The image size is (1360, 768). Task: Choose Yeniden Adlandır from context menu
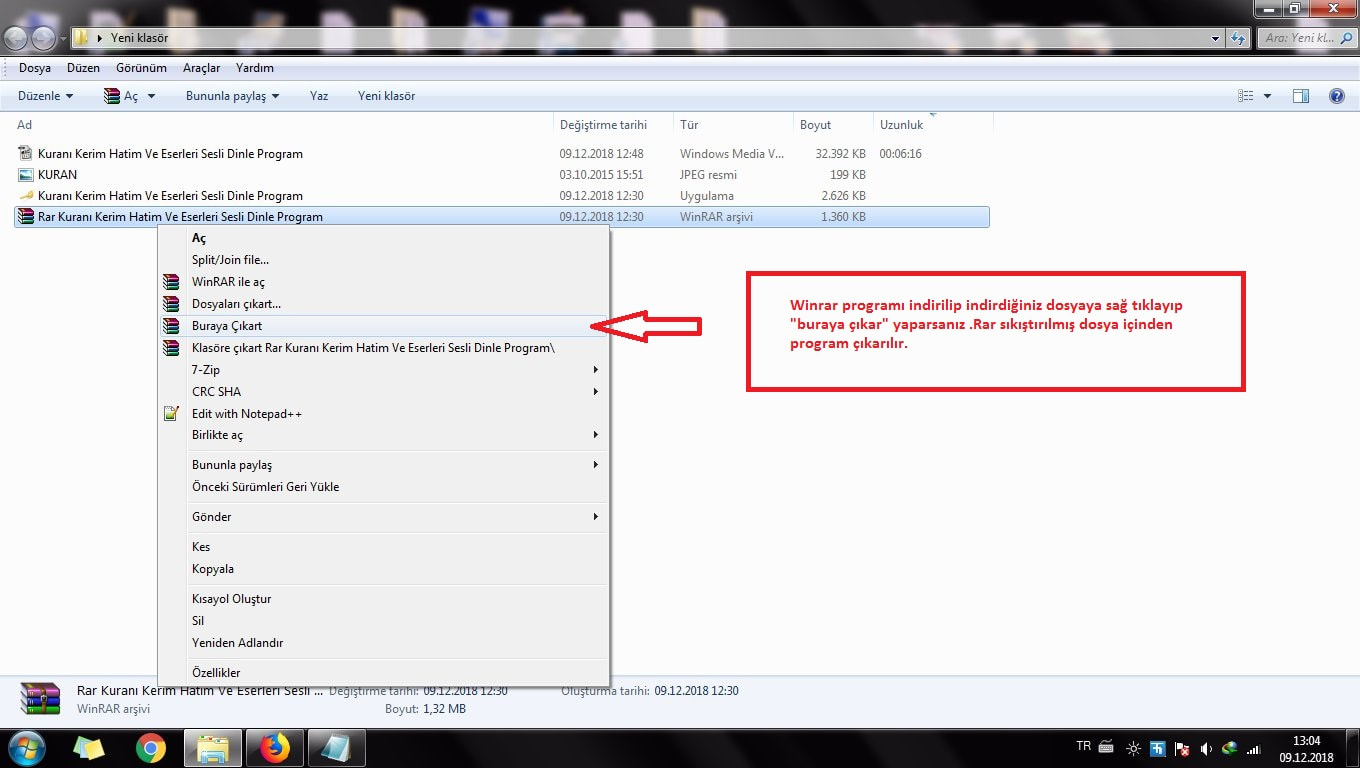point(237,643)
